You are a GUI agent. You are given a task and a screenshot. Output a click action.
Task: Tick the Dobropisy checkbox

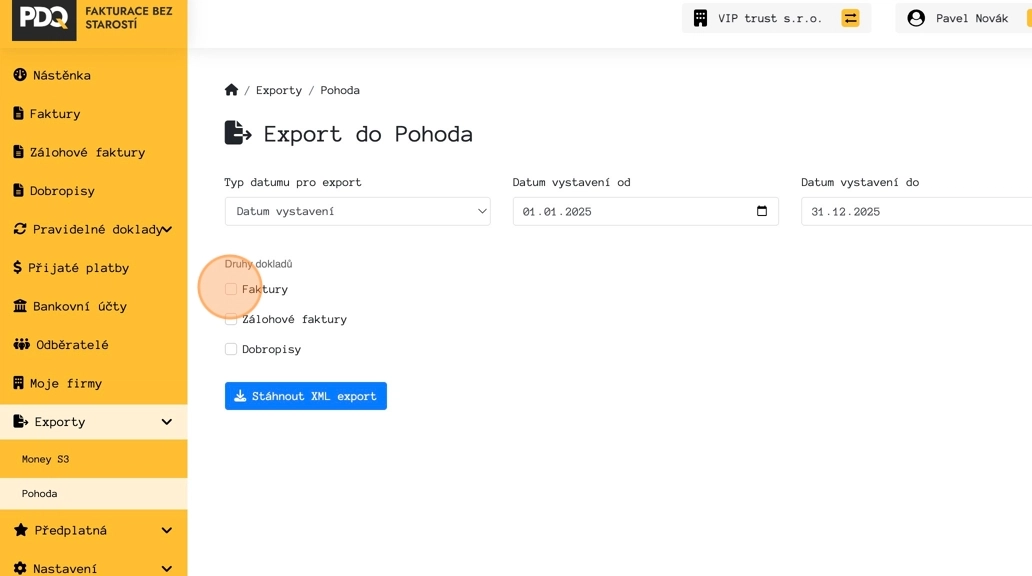(231, 349)
